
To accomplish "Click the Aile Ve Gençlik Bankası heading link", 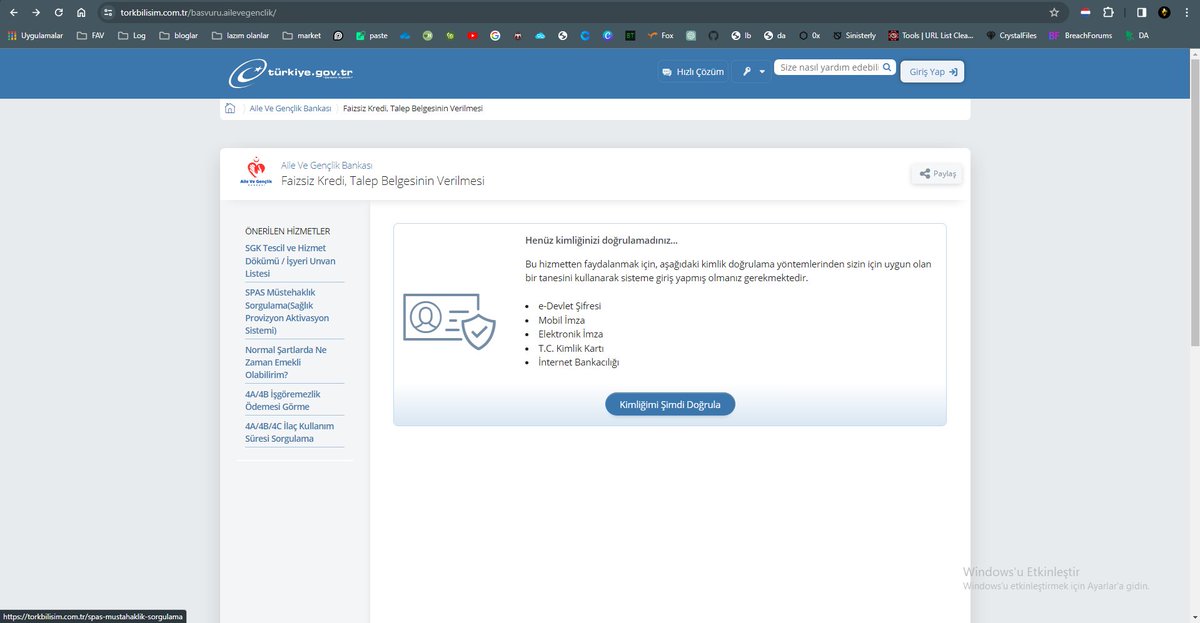I will (327, 165).
